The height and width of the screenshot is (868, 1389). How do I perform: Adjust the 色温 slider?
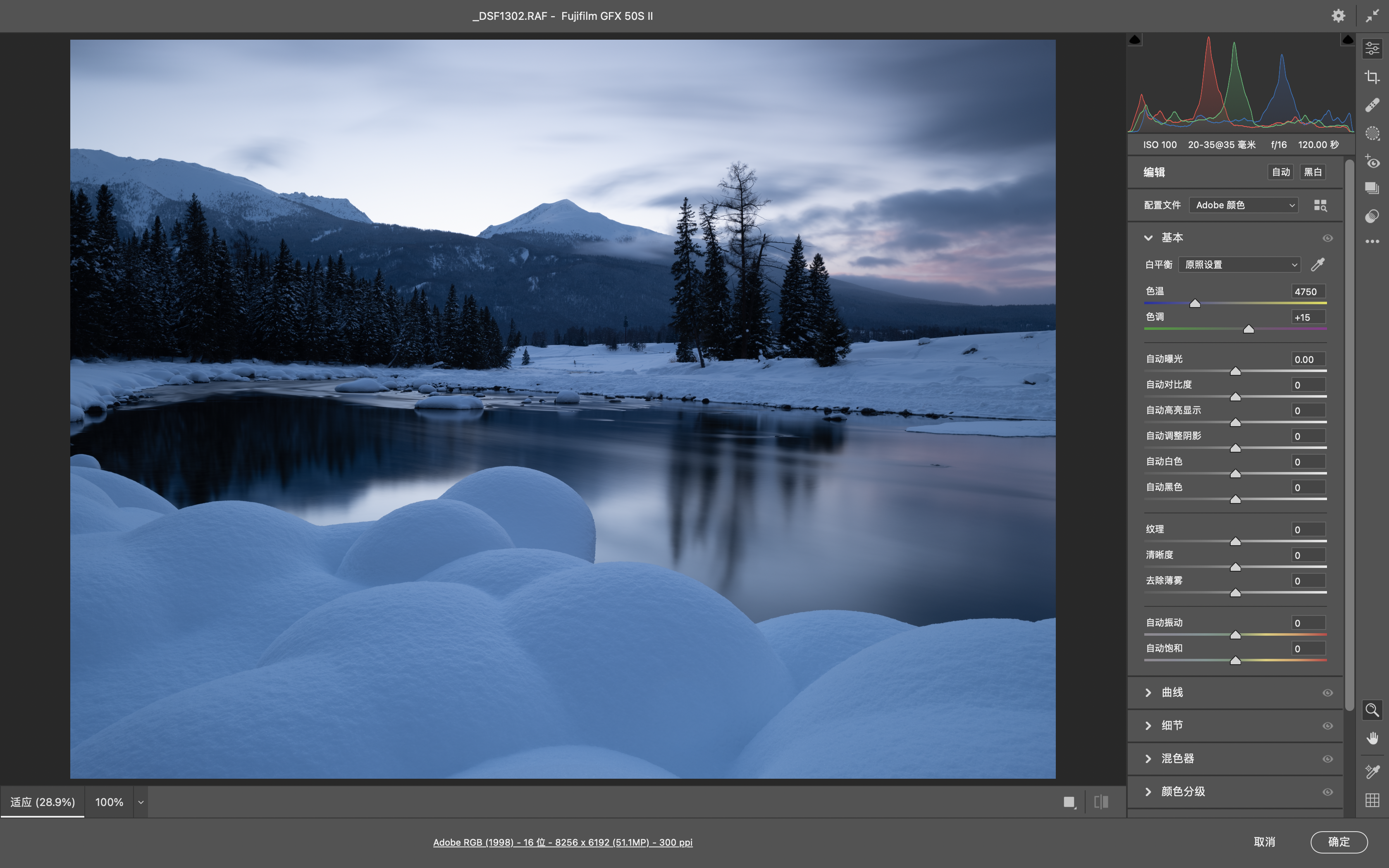1195,303
